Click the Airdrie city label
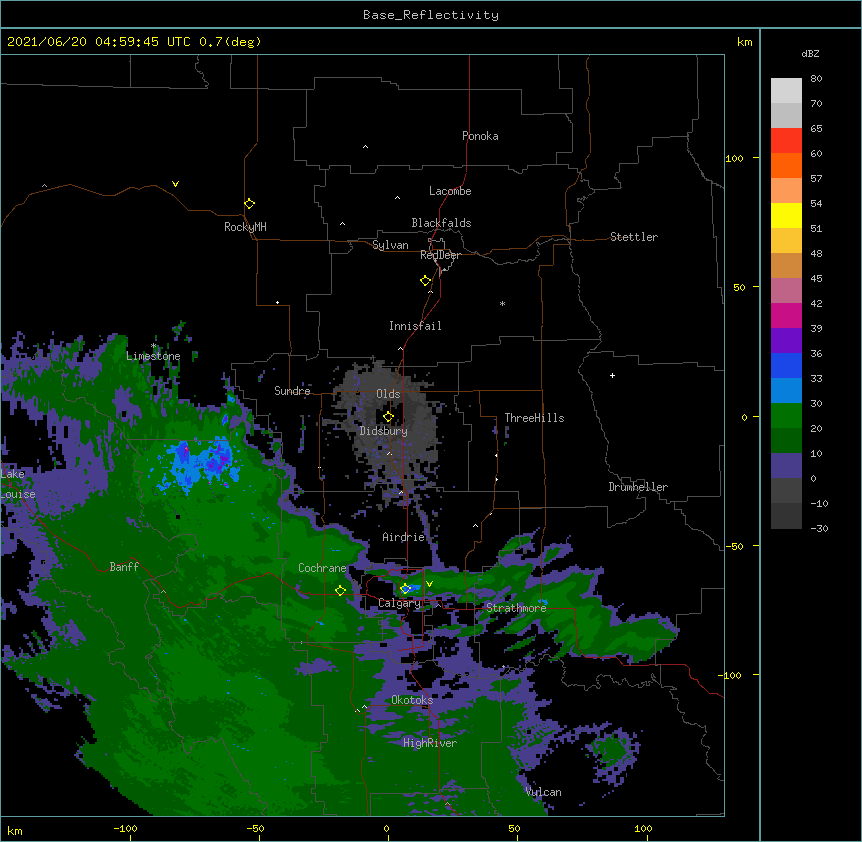 (403, 537)
